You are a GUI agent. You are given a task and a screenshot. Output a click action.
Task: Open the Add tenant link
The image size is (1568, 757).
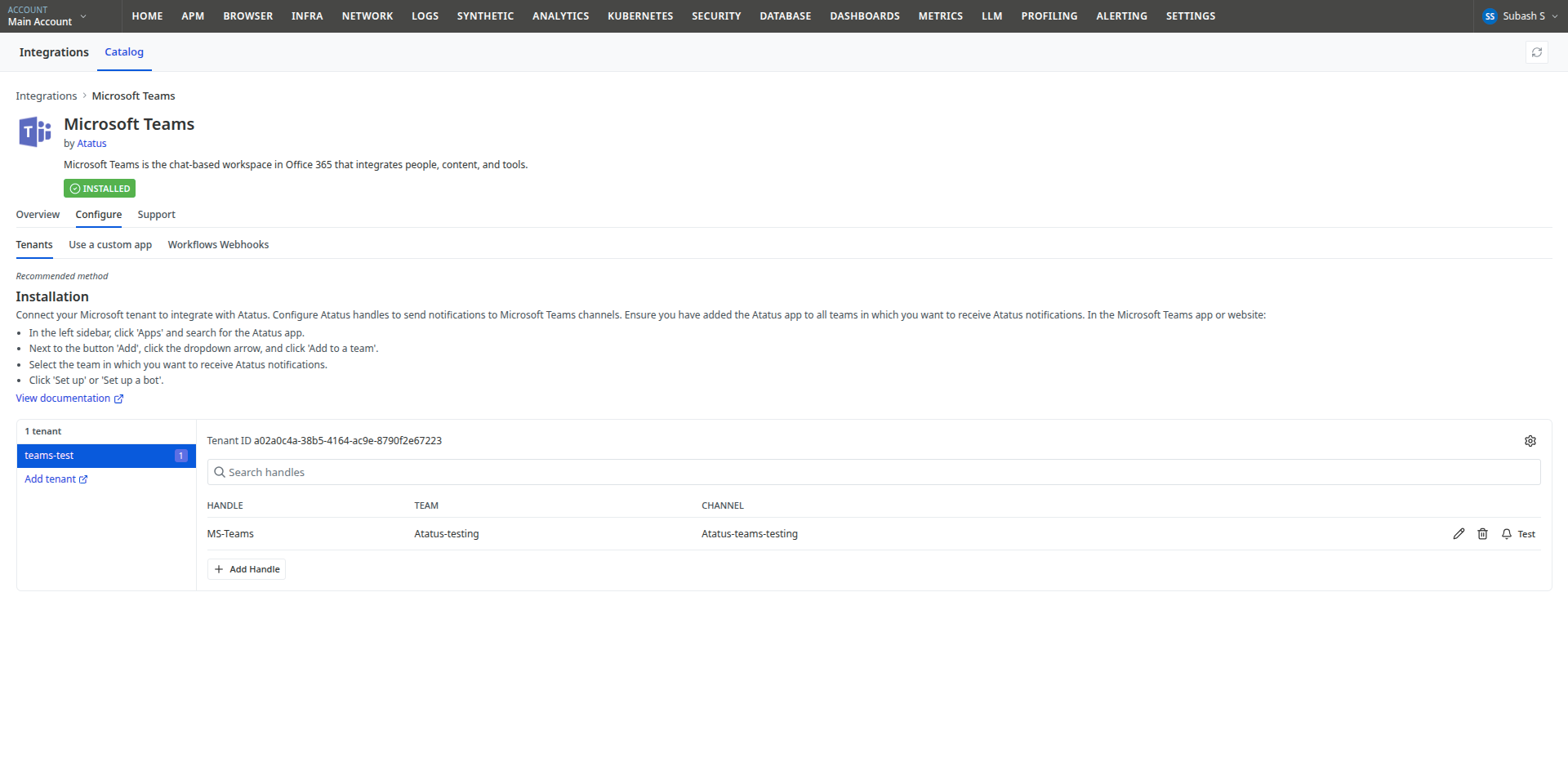tap(56, 479)
